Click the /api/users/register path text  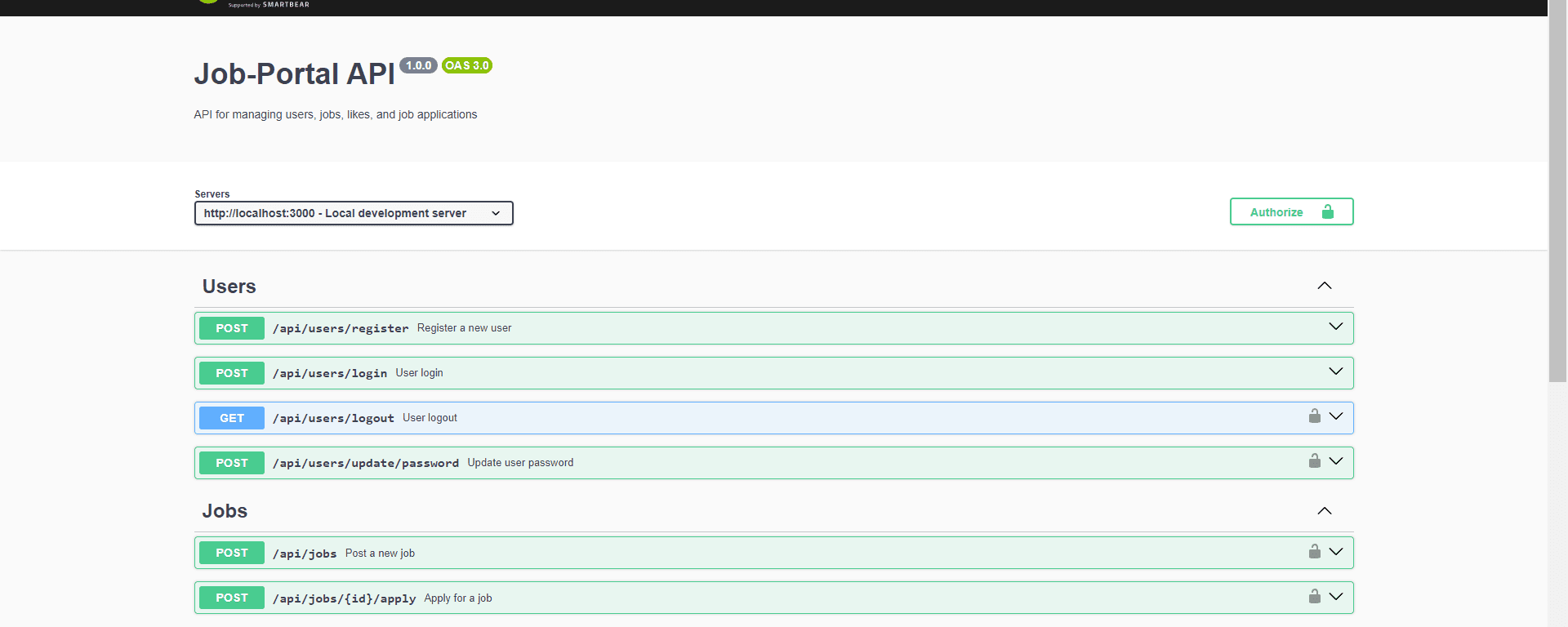341,328
